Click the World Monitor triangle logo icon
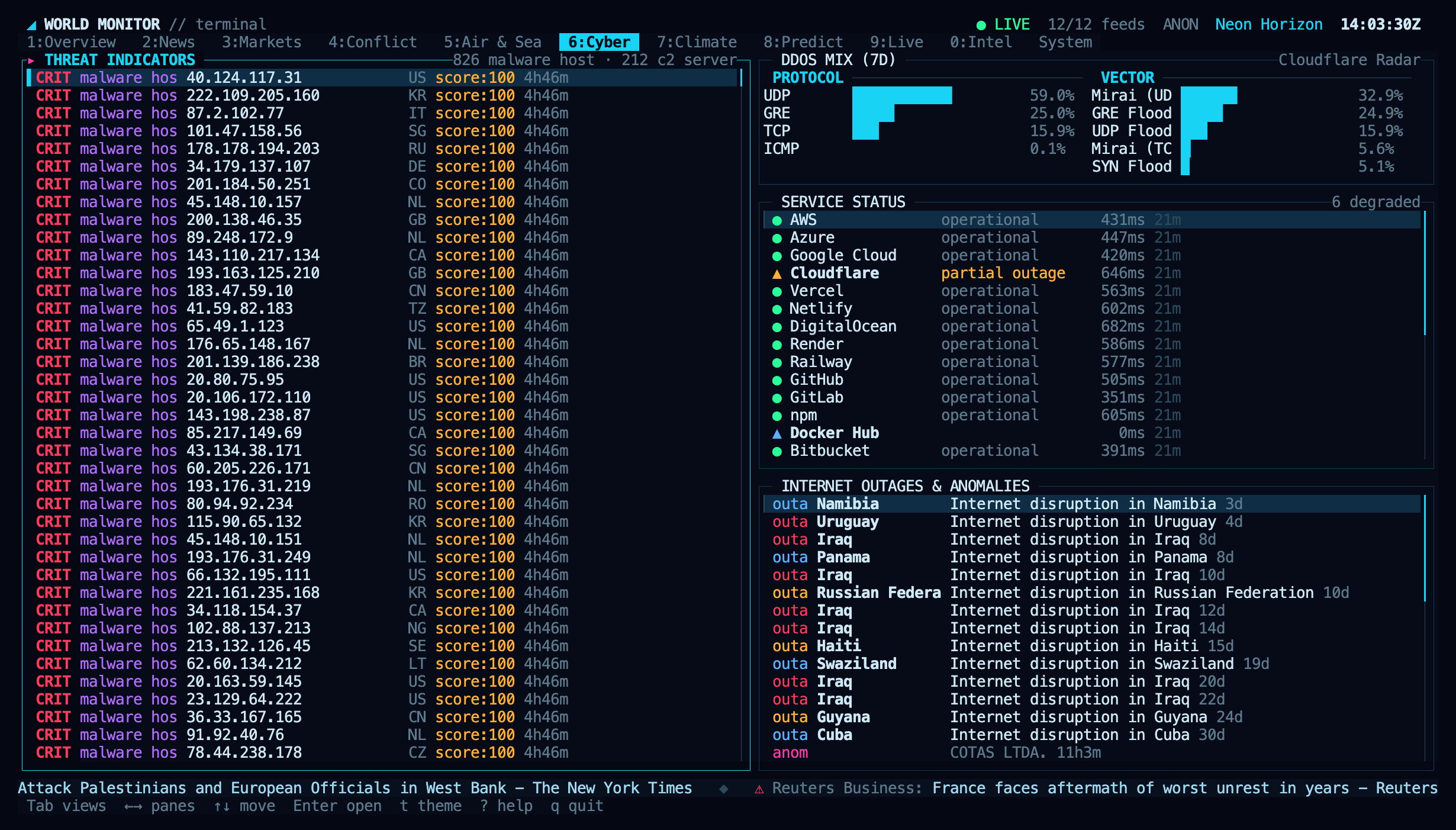The image size is (1456, 830). 31,25
